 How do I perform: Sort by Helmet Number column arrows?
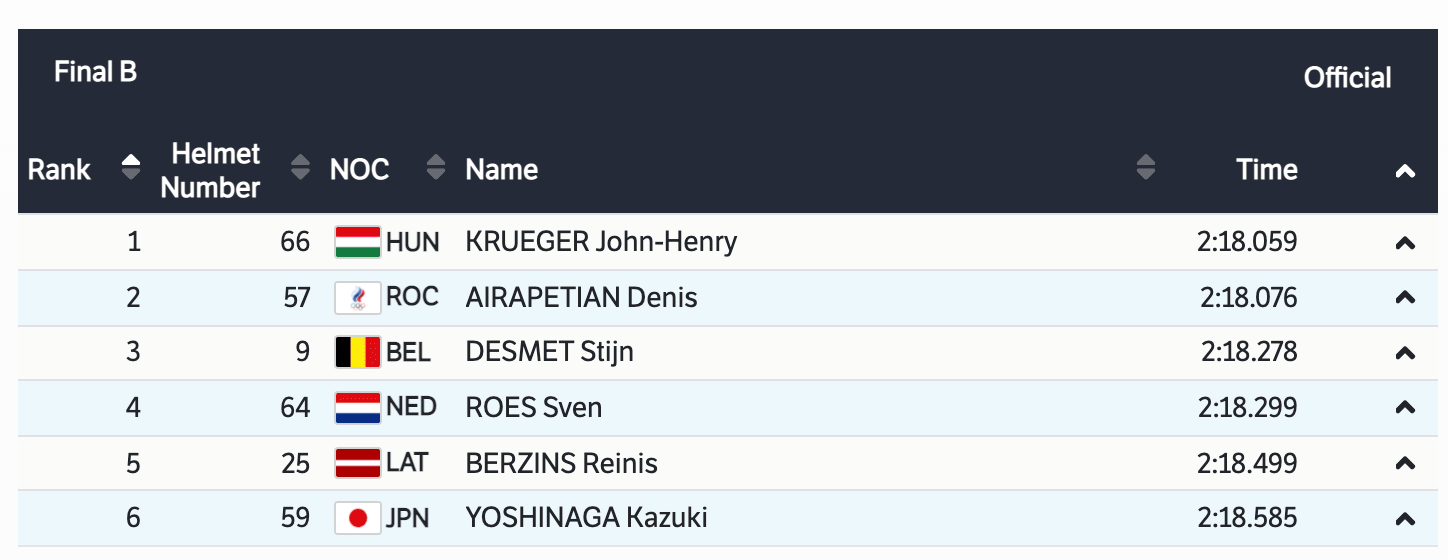pyautogui.click(x=300, y=168)
